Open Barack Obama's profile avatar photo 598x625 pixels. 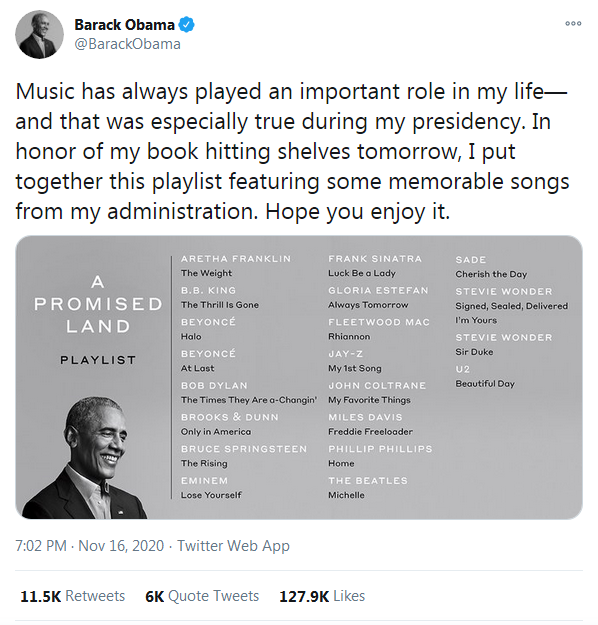[x=39, y=35]
